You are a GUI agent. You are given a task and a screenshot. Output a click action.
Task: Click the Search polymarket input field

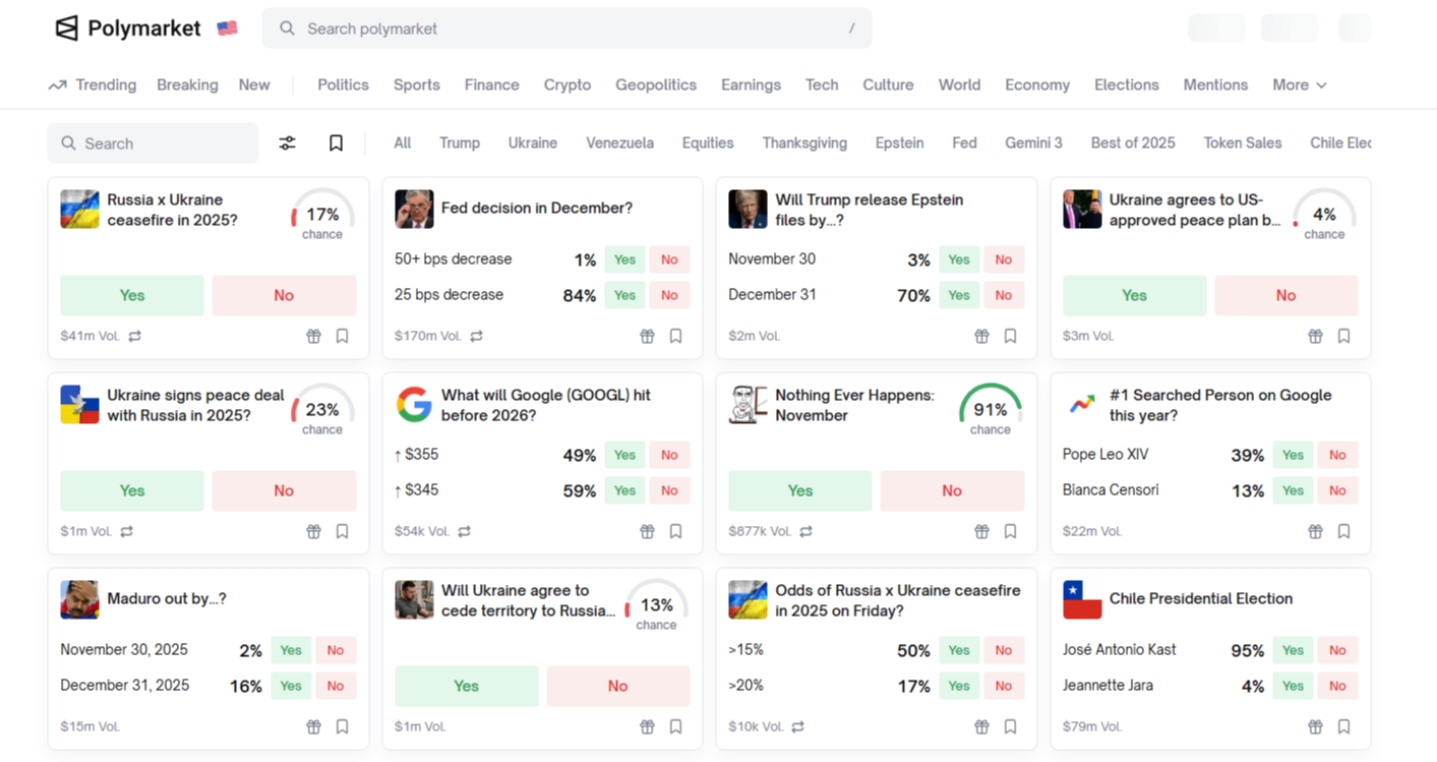click(567, 28)
